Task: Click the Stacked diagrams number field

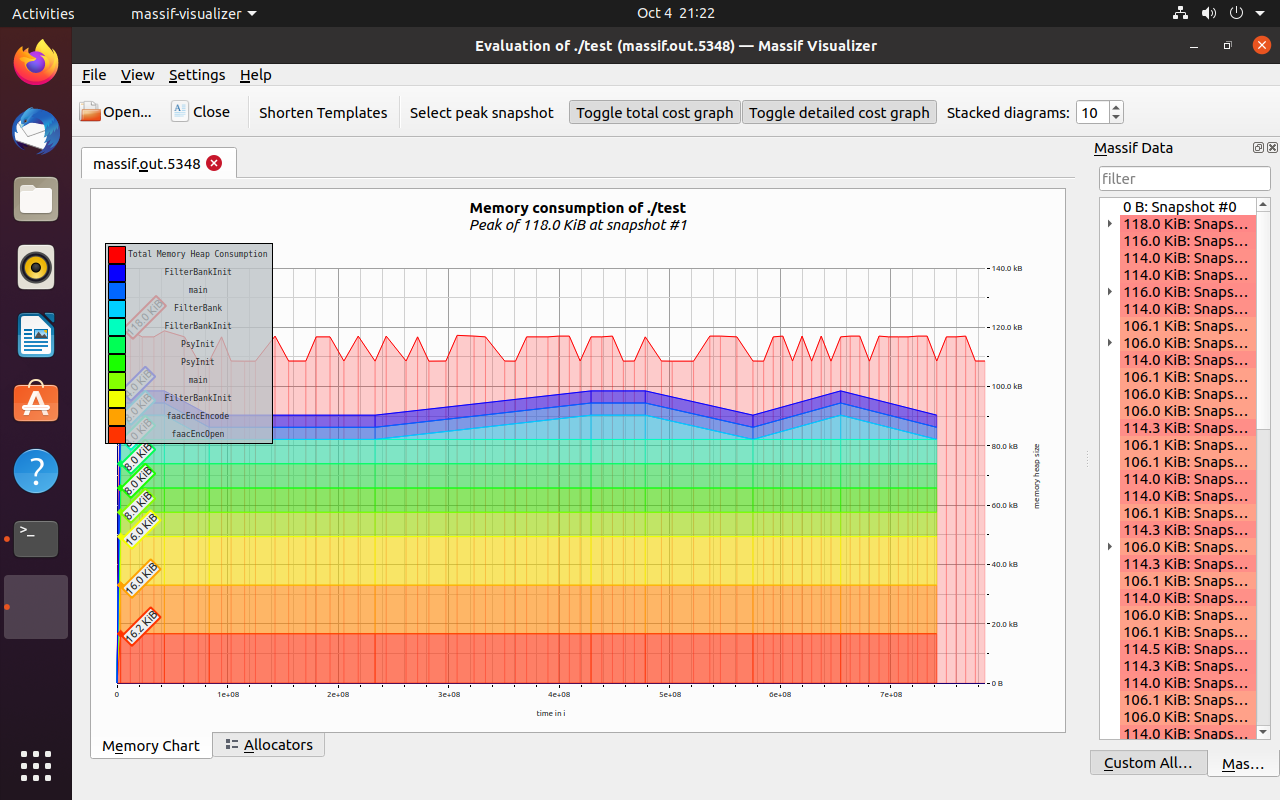Action: pos(1092,112)
